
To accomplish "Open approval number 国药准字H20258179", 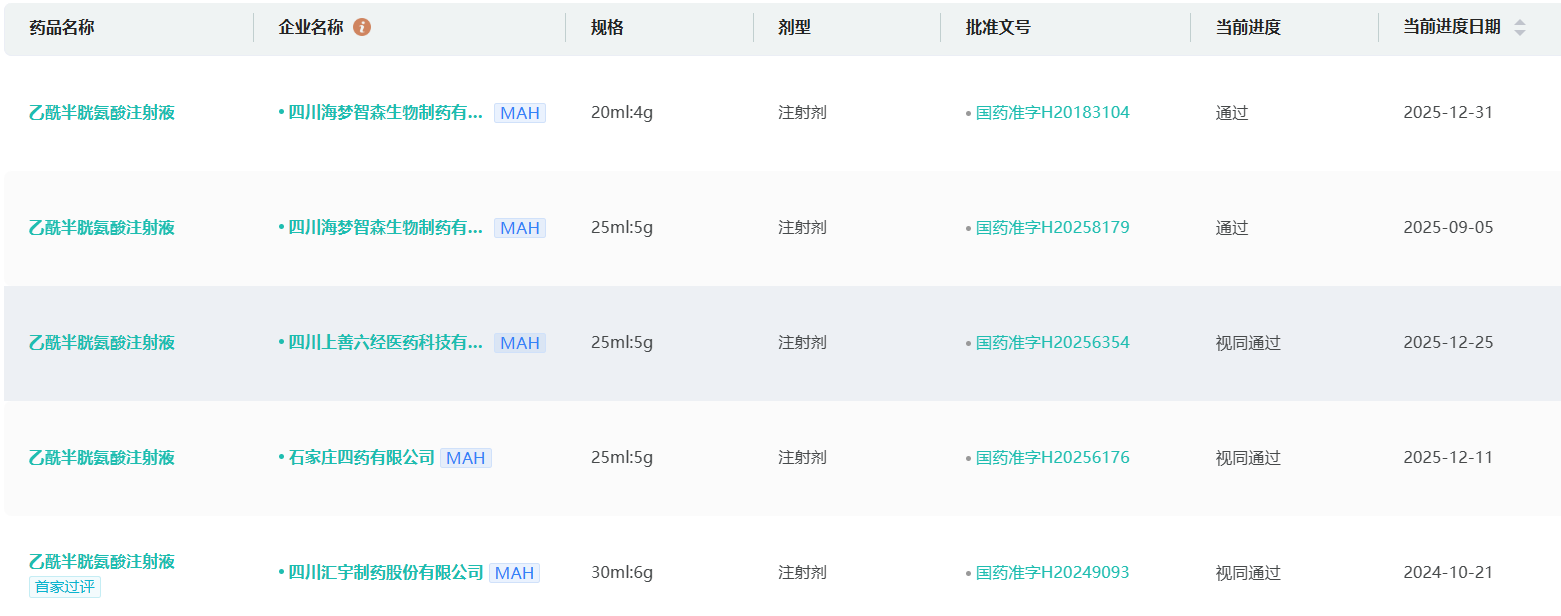I will (x=1052, y=228).
